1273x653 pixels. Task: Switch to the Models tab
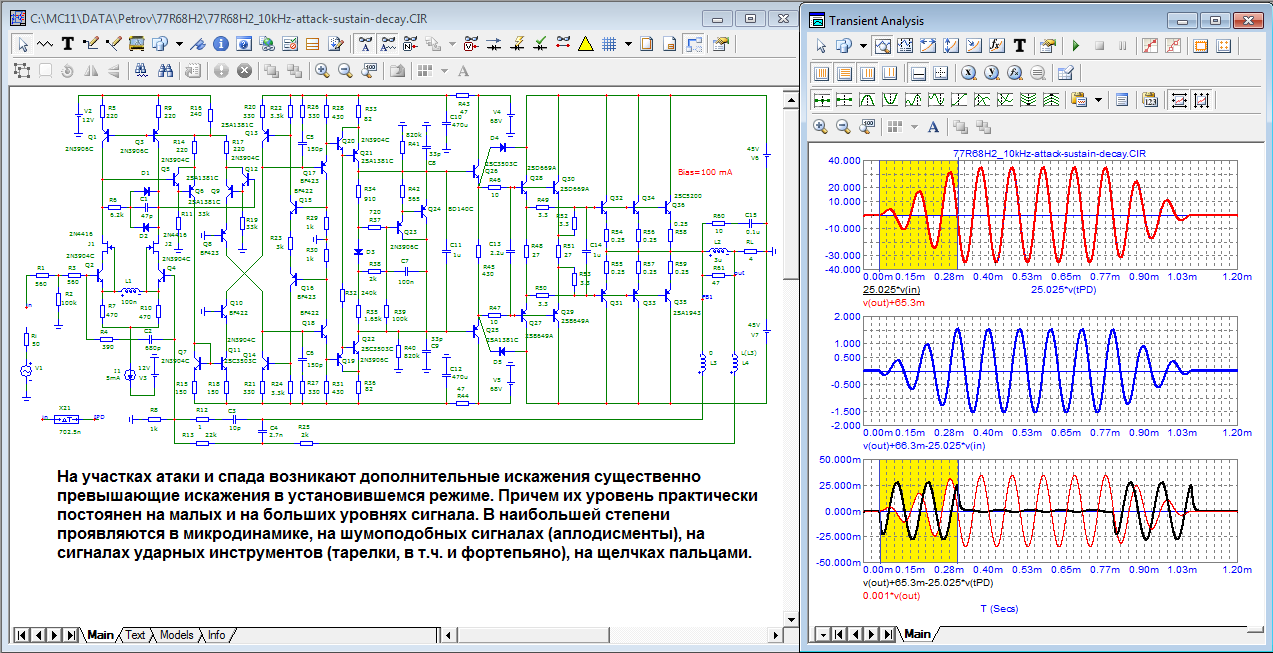(176, 635)
